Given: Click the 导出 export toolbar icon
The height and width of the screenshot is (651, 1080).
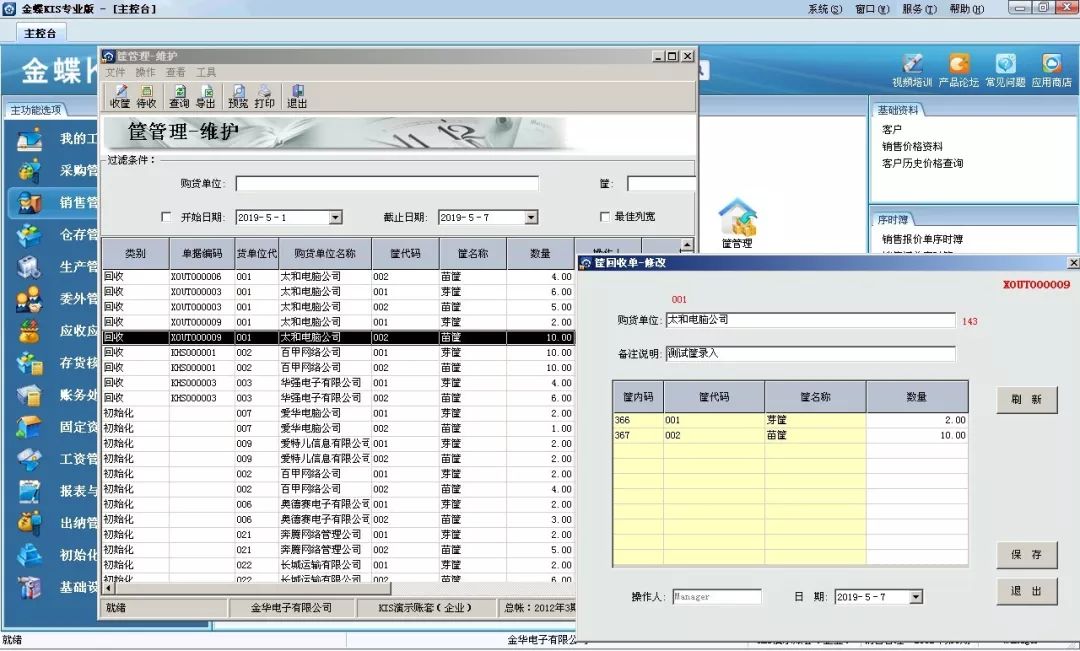Looking at the screenshot, I should (205, 96).
